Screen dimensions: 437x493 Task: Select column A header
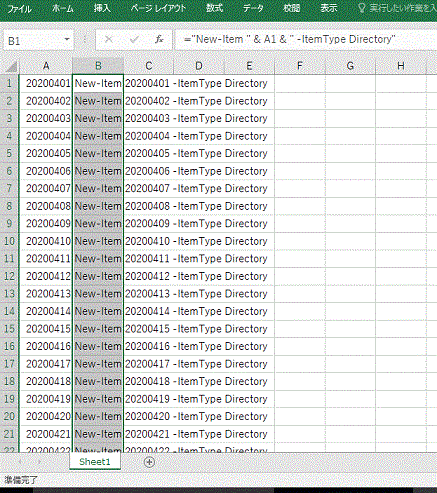coord(46,66)
